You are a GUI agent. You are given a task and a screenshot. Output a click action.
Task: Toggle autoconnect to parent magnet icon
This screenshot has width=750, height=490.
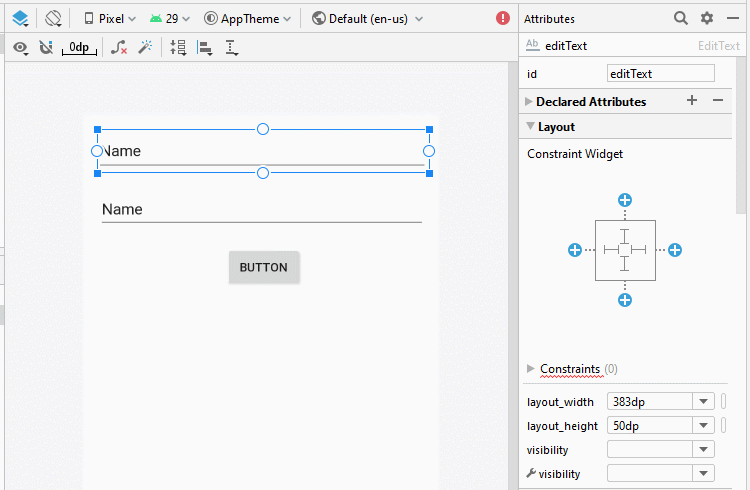pos(46,47)
